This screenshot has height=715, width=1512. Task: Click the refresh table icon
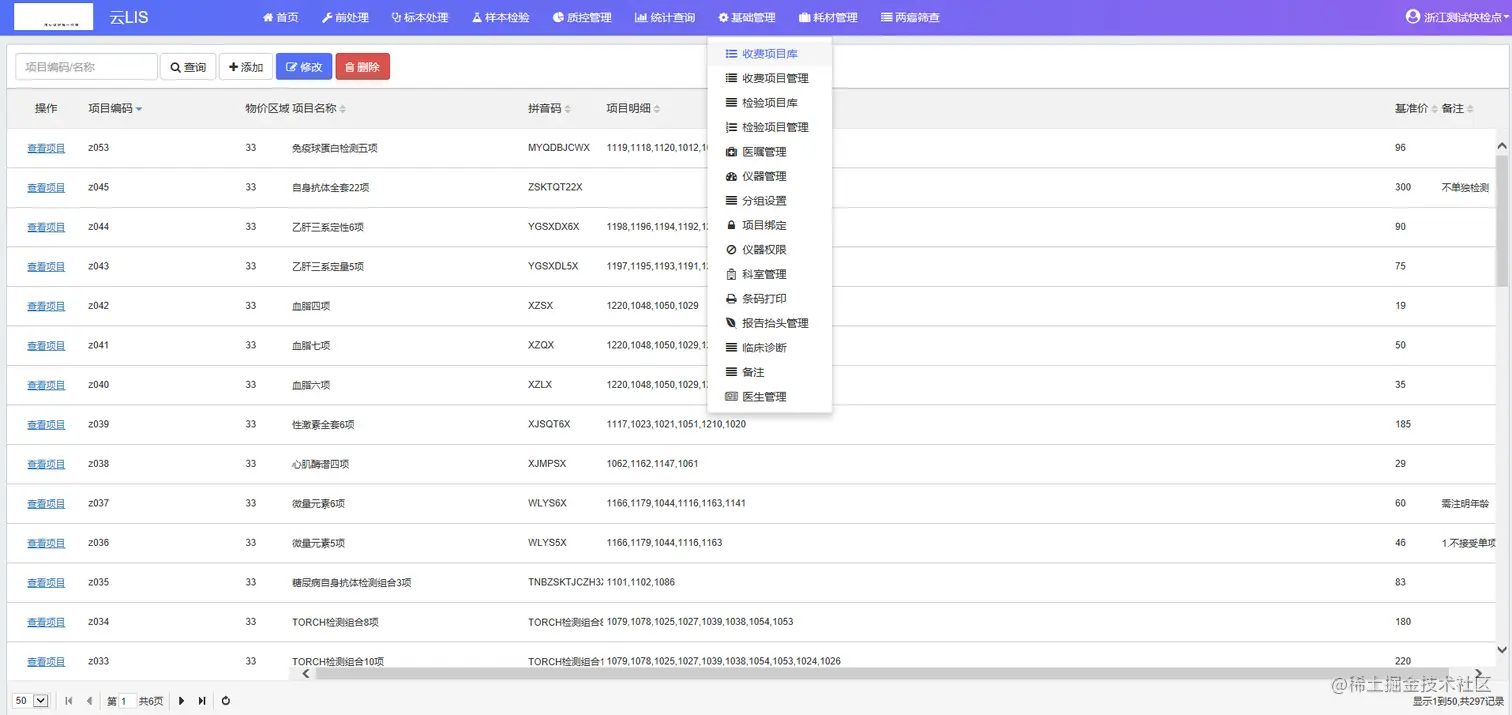[226, 701]
